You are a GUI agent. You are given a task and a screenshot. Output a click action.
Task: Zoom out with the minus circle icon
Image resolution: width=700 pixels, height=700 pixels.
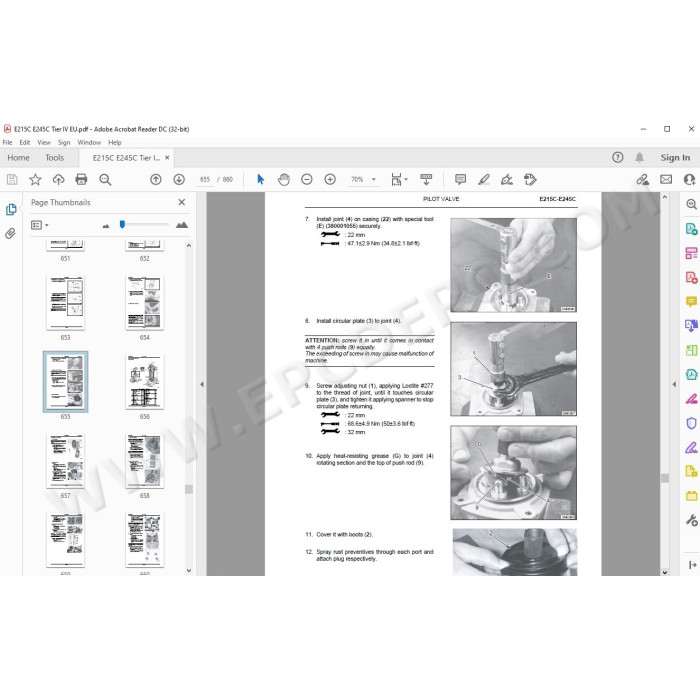coord(307,179)
